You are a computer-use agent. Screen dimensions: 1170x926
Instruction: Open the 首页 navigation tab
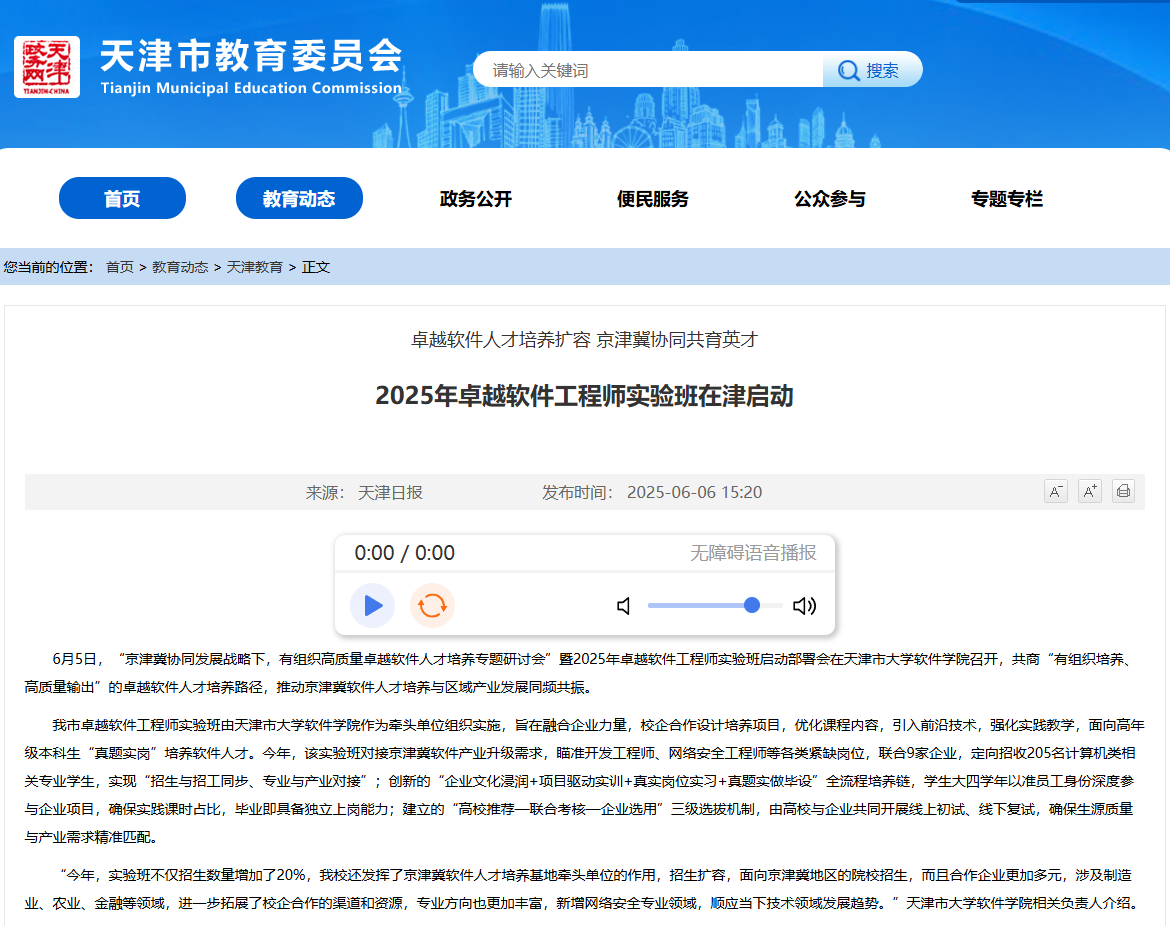coord(122,198)
